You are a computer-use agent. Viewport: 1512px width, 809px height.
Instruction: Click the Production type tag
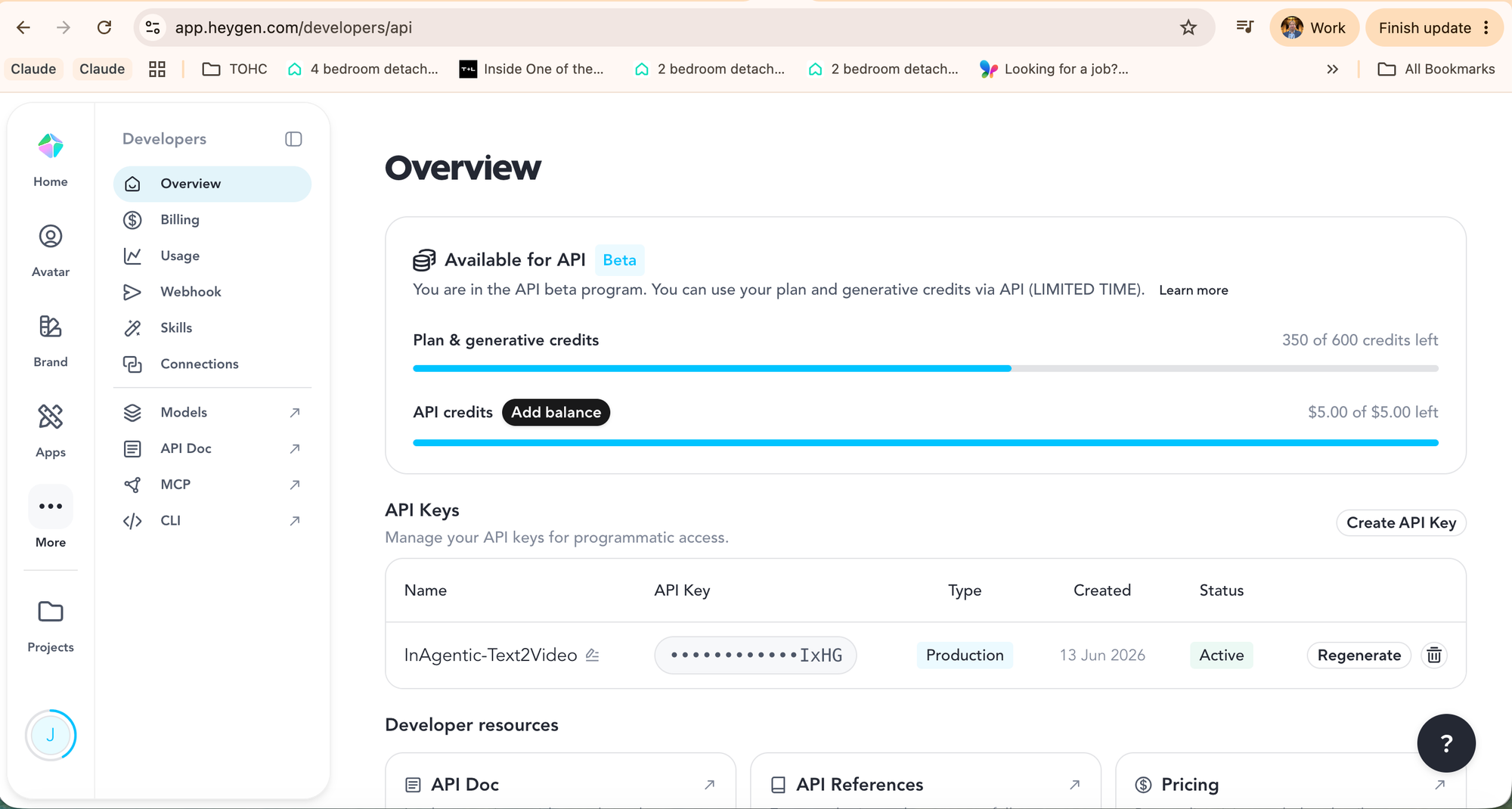965,655
